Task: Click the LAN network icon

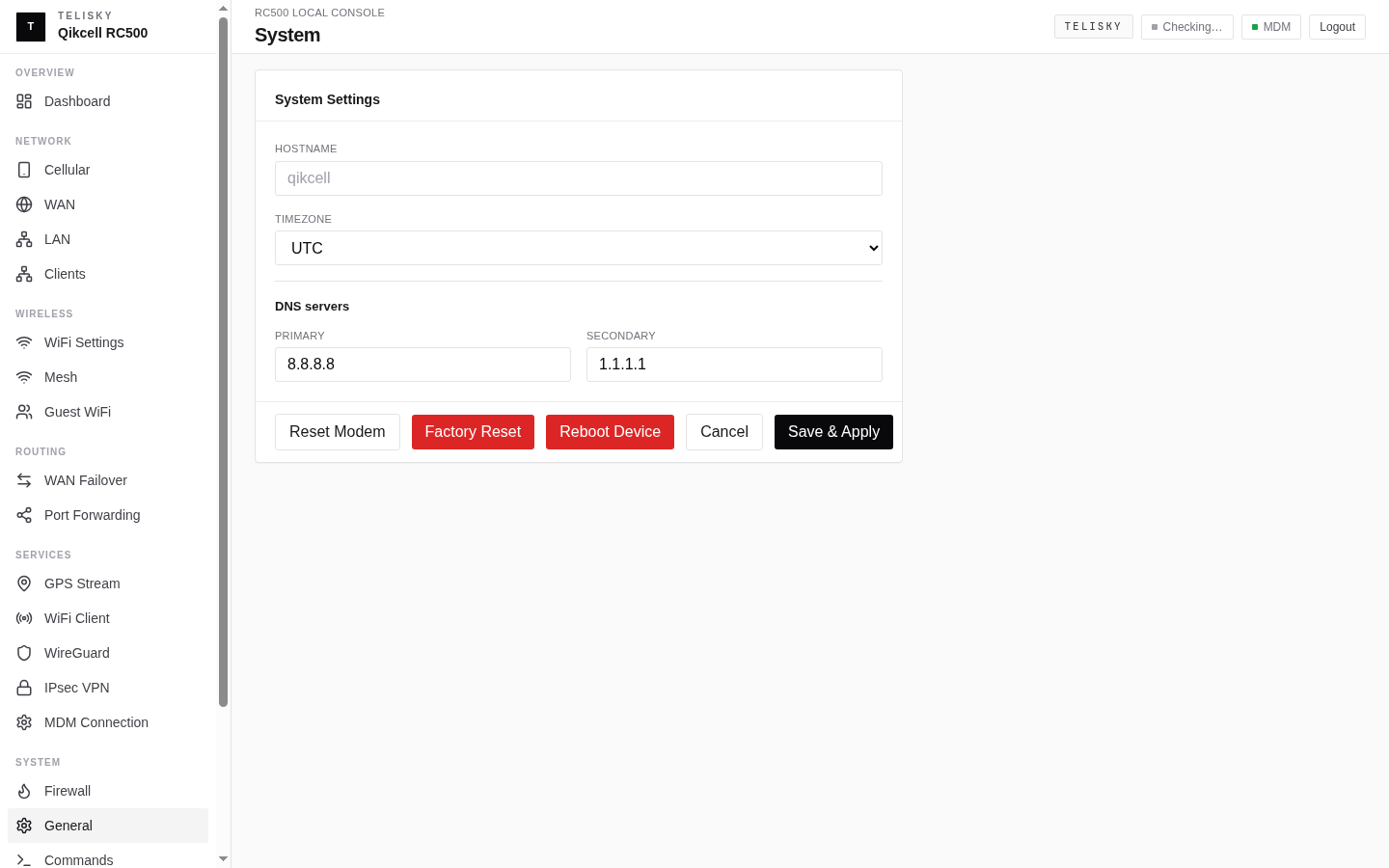Action: (x=24, y=239)
